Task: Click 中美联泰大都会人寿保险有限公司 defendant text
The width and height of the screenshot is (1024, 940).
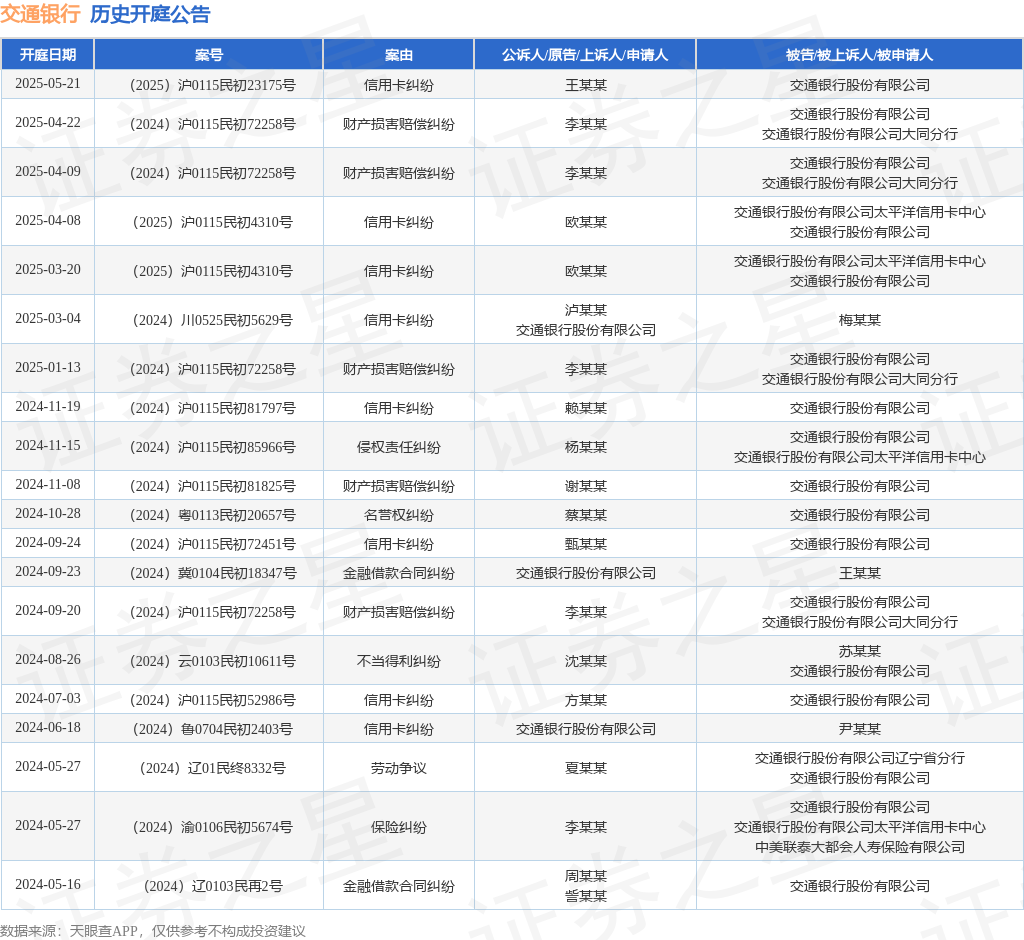Action: pyautogui.click(x=859, y=848)
